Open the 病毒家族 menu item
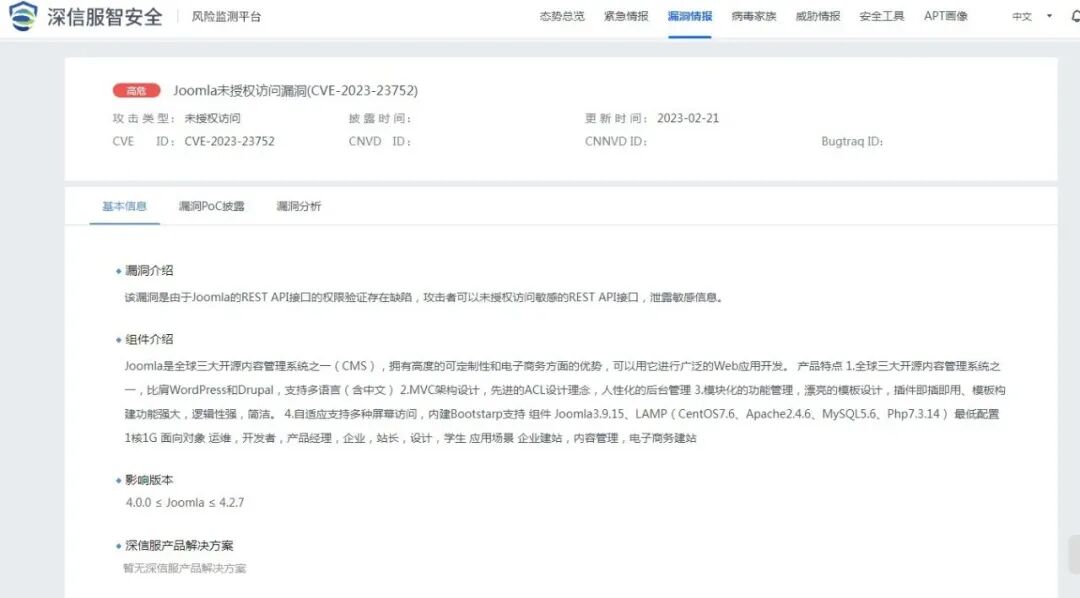 754,16
